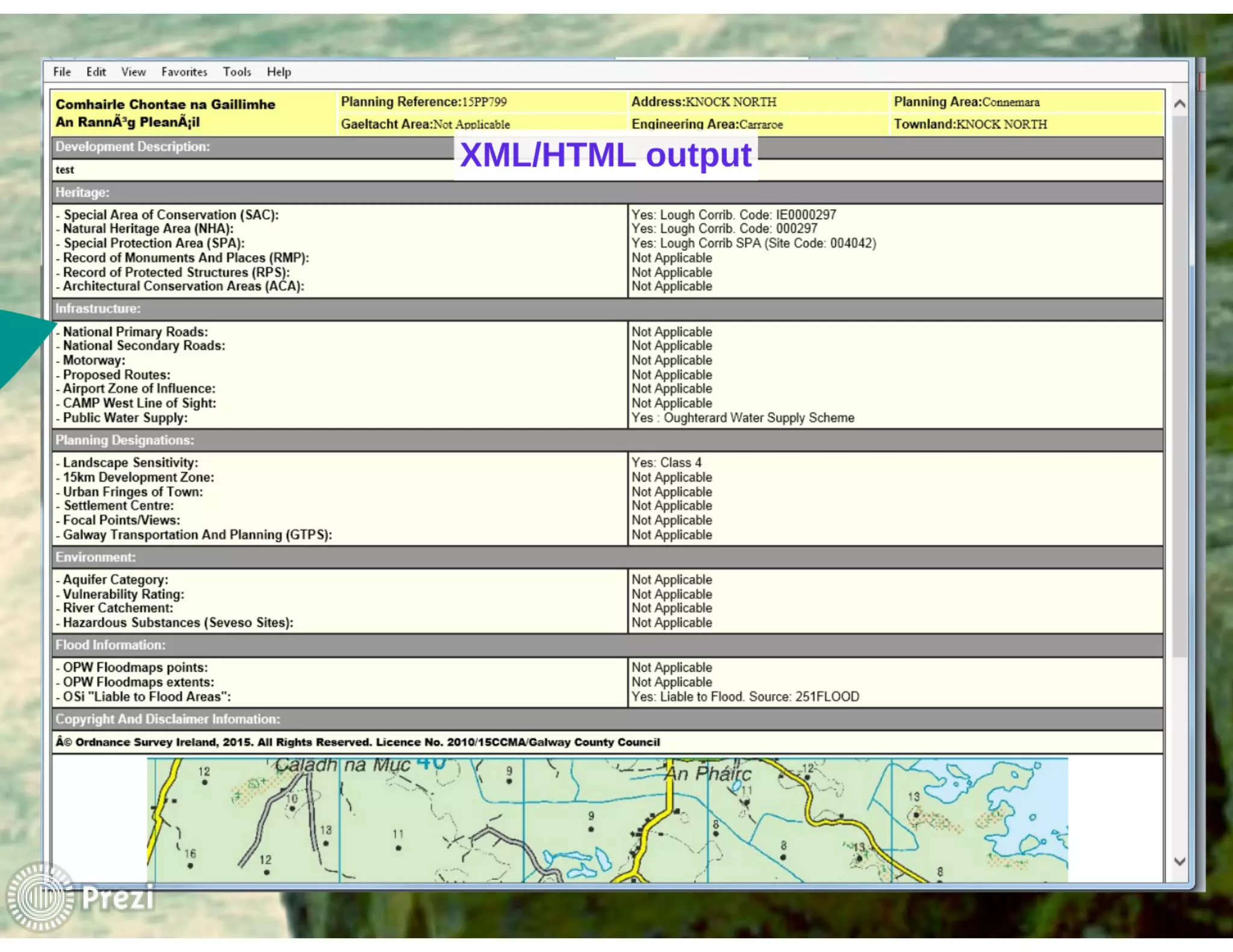Open the Favorites menu

click(184, 72)
